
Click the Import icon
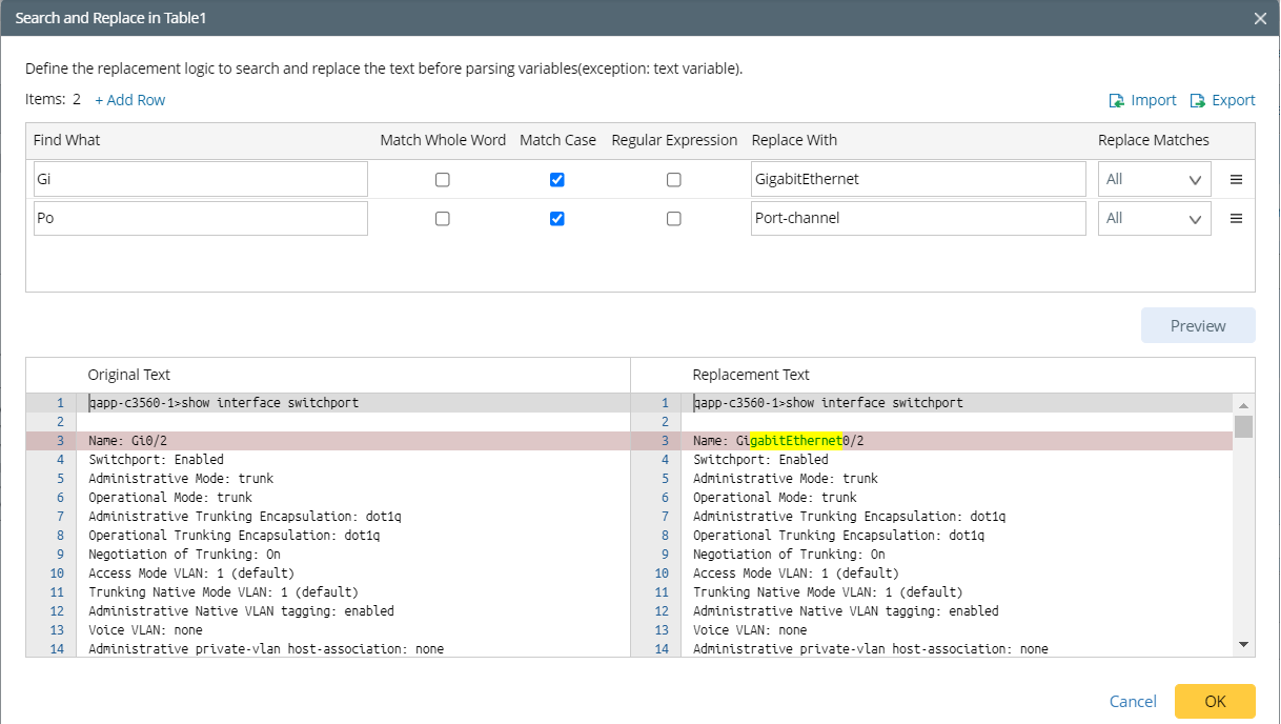(1117, 101)
